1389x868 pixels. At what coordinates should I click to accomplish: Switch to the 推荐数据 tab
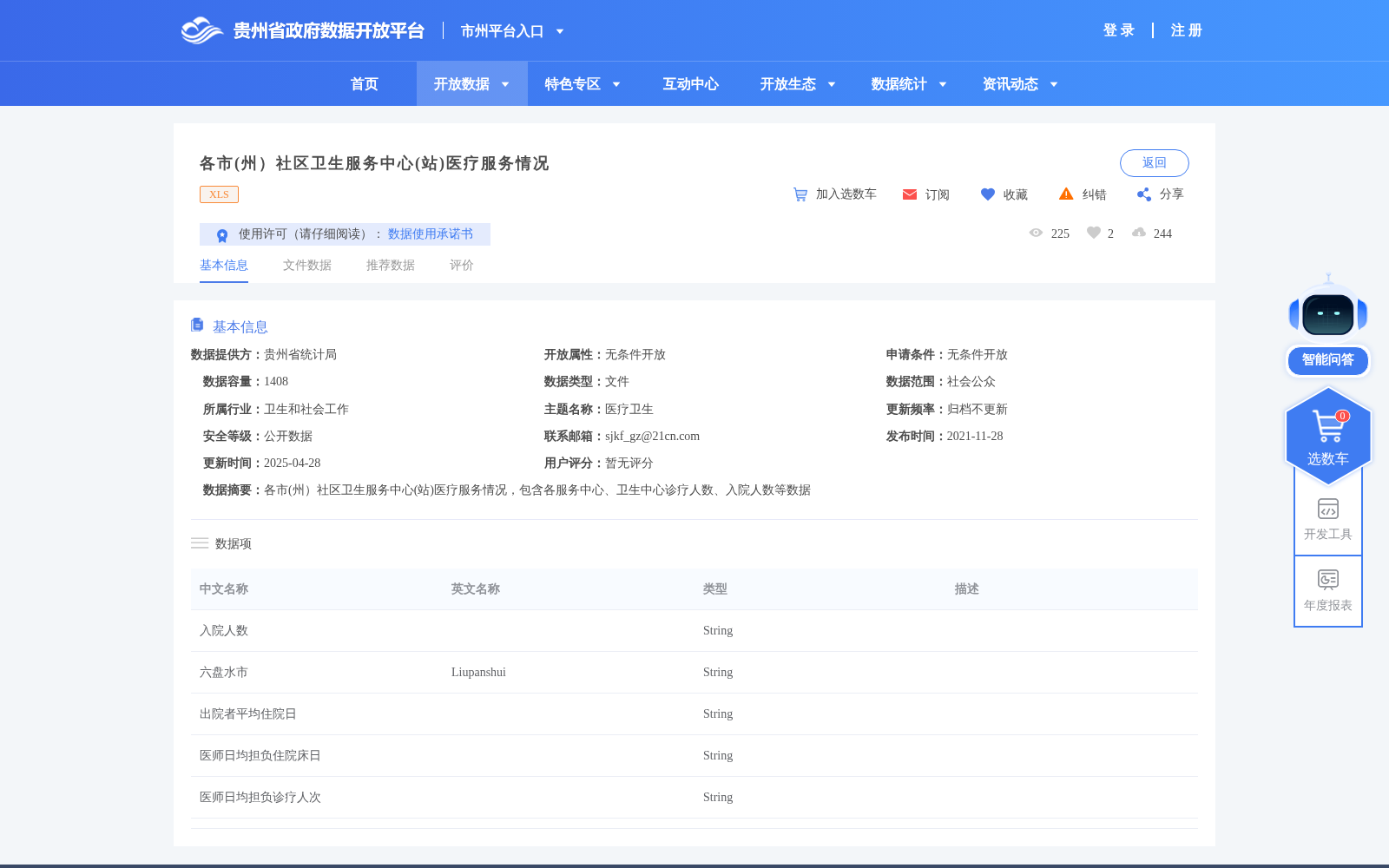(391, 266)
